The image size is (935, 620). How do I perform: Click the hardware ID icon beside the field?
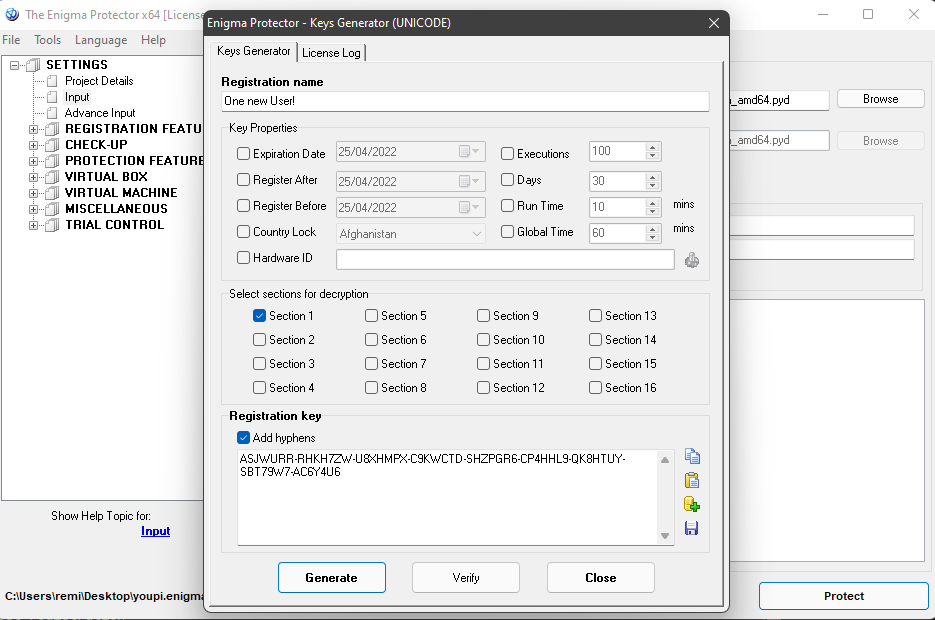coord(692,260)
